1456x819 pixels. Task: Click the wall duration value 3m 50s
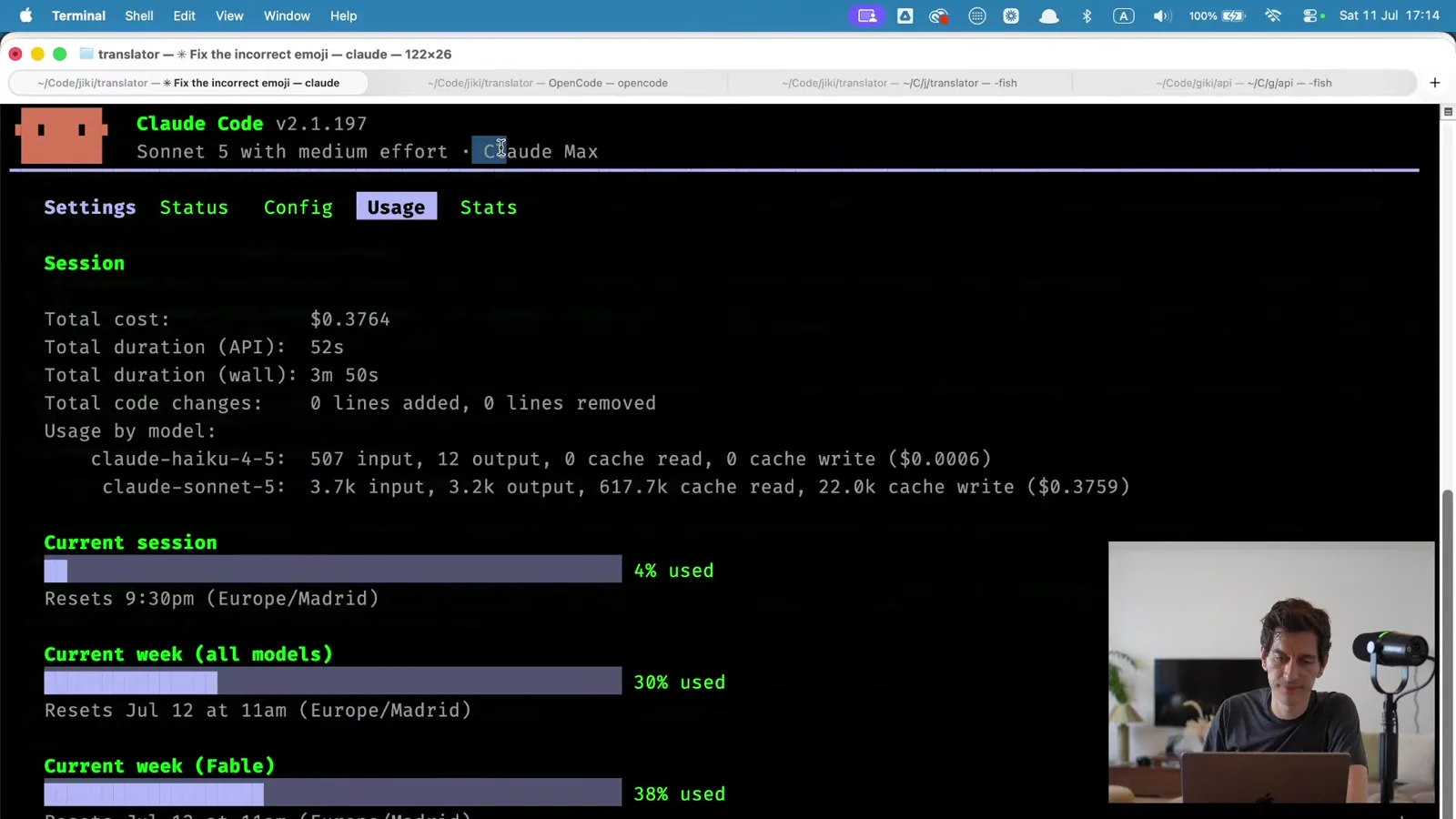click(x=344, y=375)
